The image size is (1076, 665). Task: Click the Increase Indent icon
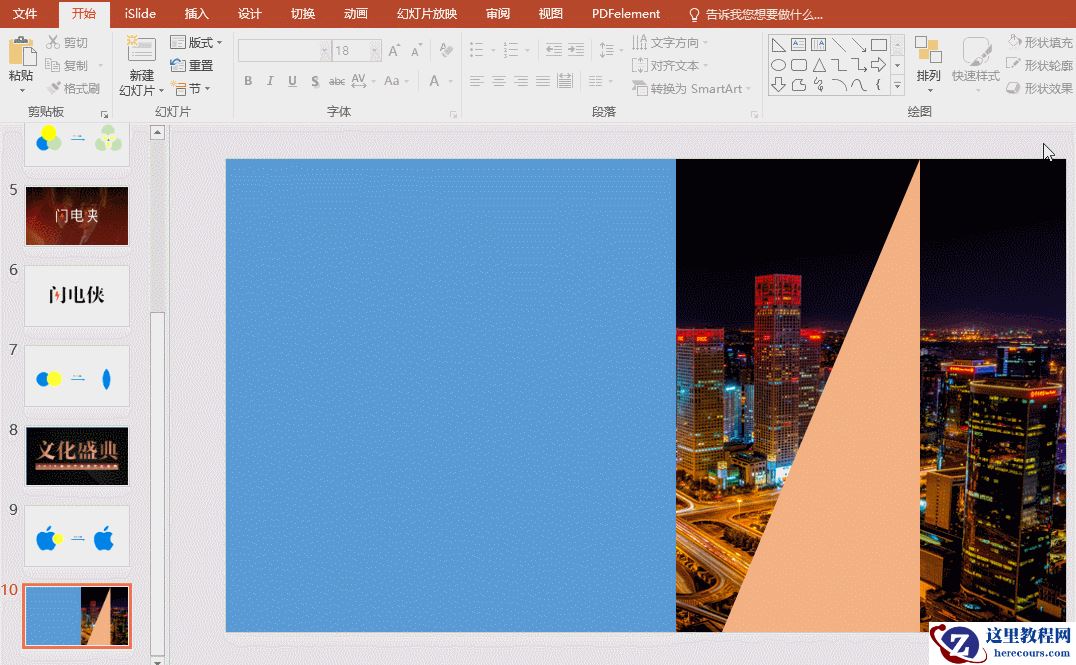[576, 49]
